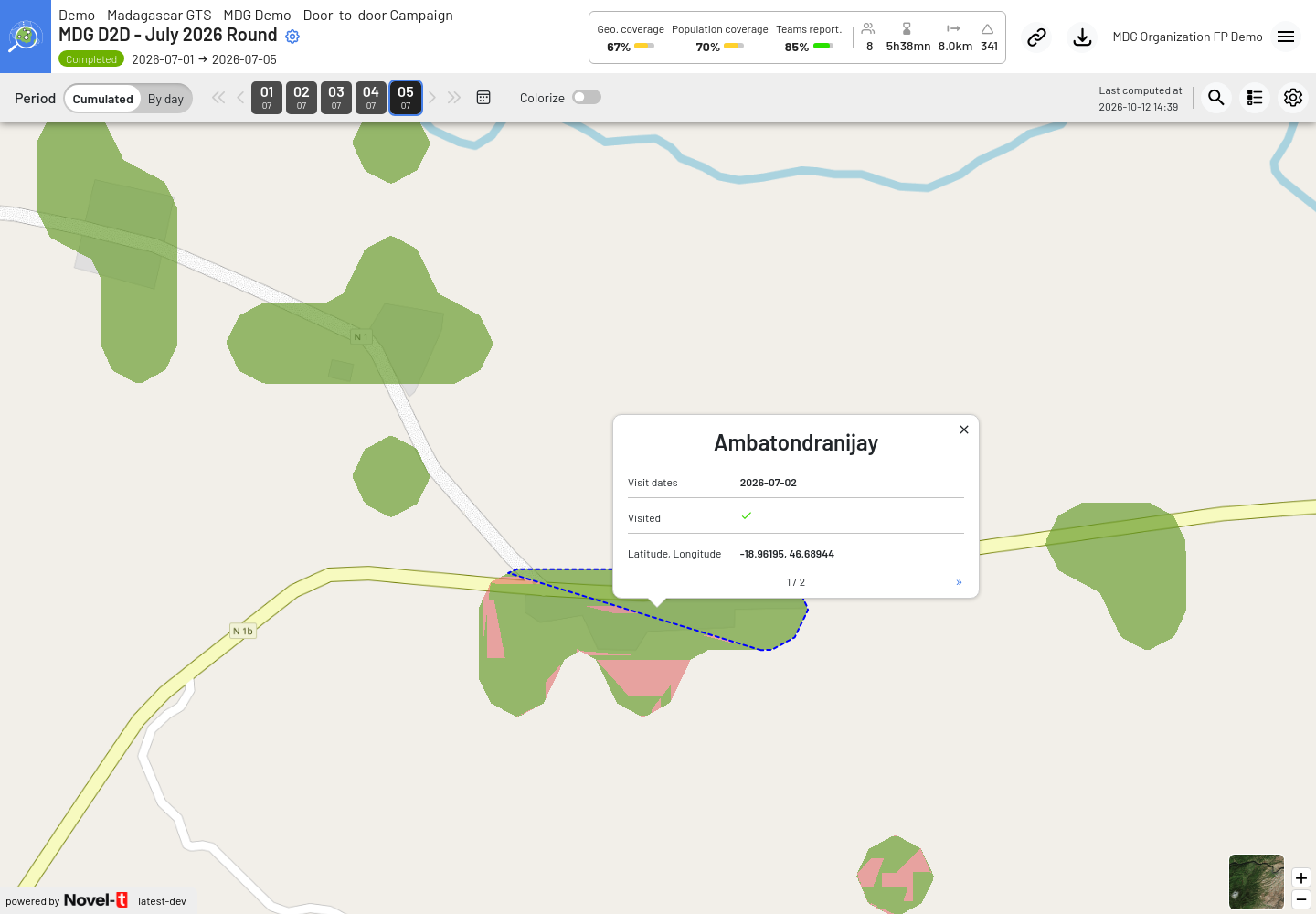Screen dimensions: 1316x914
Task: Select day 04-07
Action: point(371,98)
